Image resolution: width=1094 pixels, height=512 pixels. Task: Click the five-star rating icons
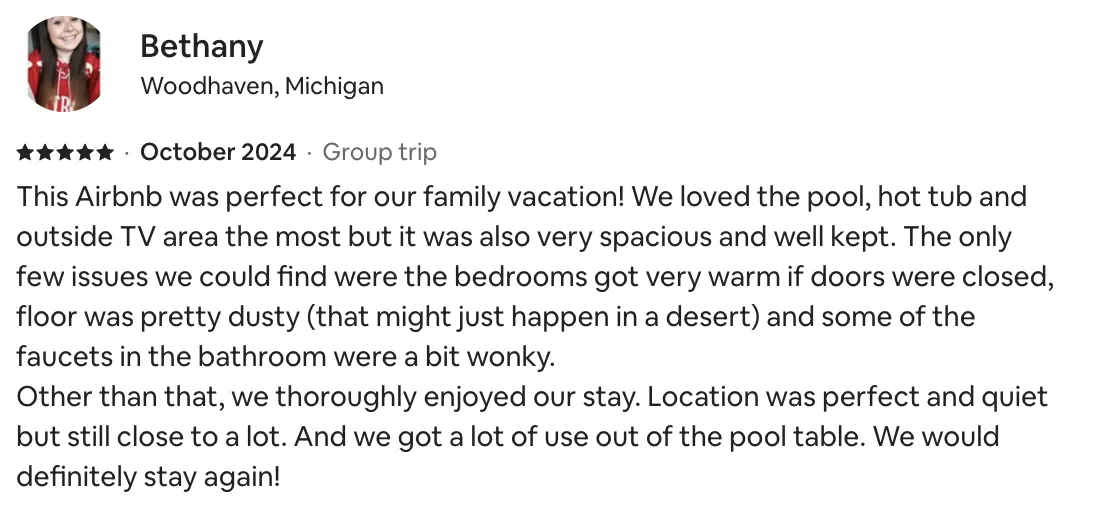(65, 152)
